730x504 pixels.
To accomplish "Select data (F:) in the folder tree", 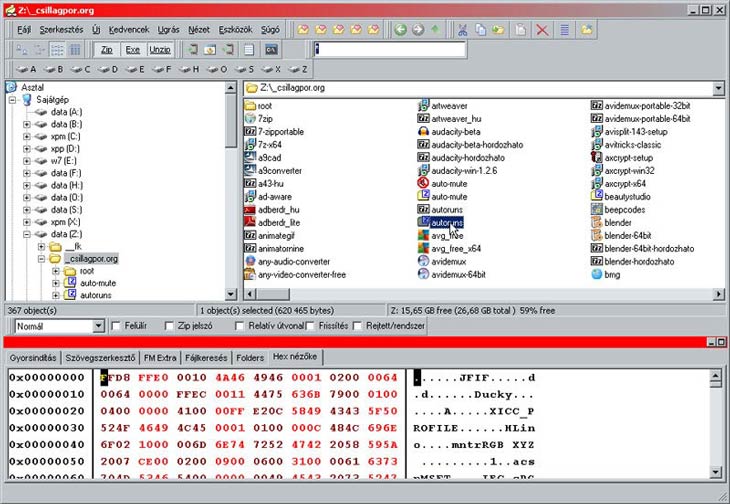I will 66,173.
